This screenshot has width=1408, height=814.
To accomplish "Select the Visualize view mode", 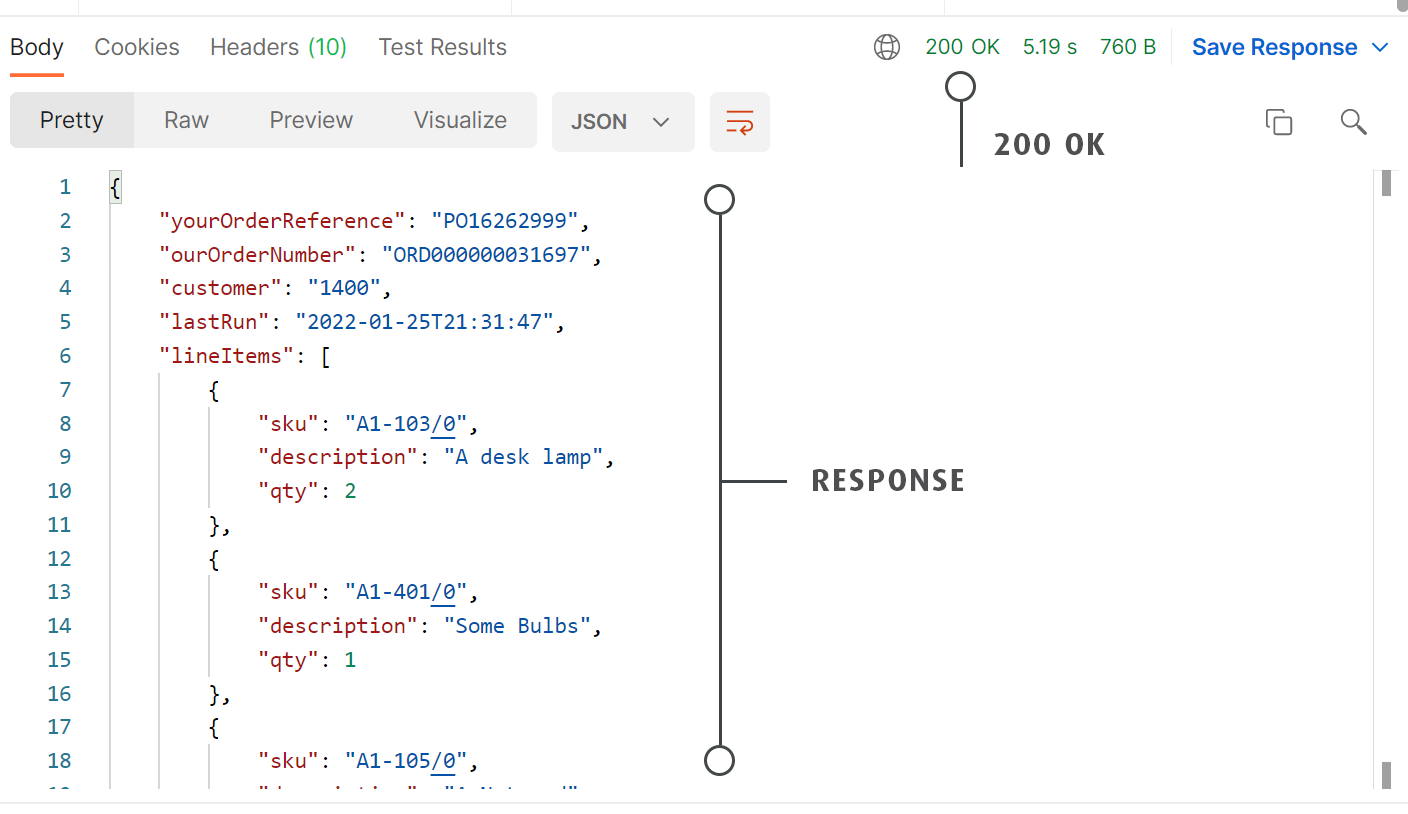I will point(460,120).
